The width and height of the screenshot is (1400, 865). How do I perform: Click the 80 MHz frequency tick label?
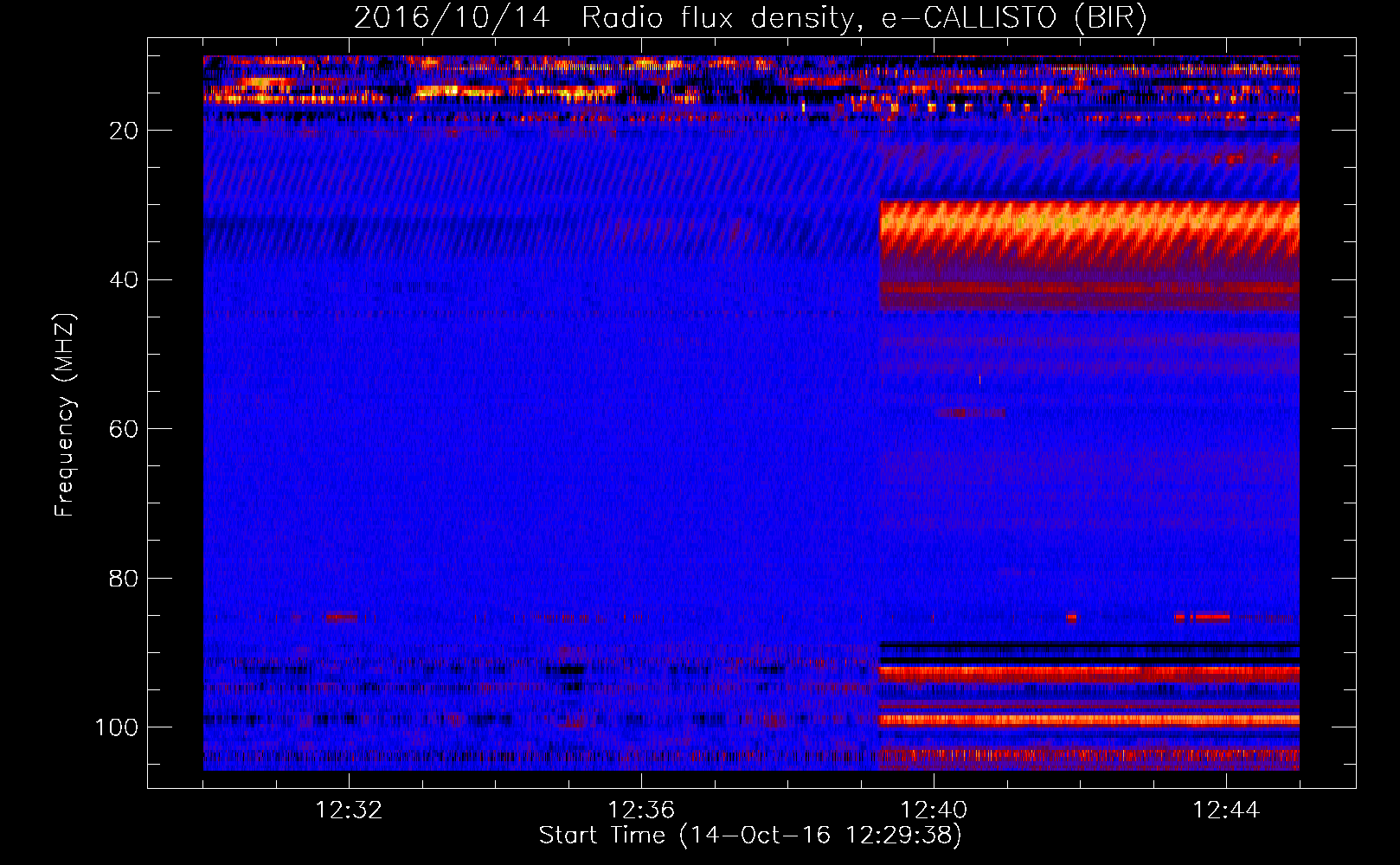pyautogui.click(x=124, y=579)
